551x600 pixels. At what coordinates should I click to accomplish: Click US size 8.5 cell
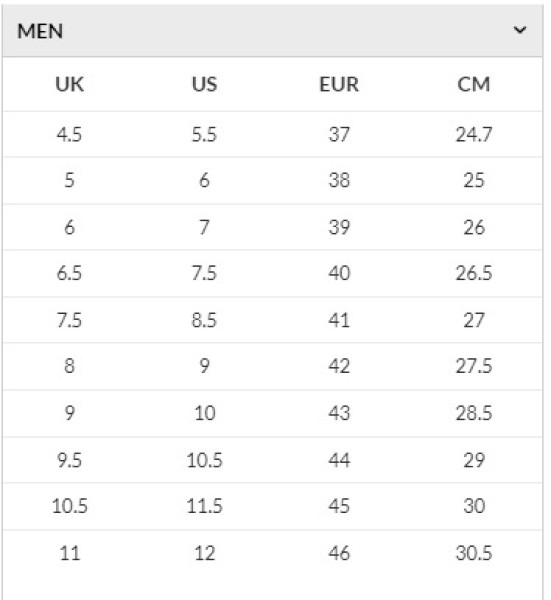pos(204,320)
